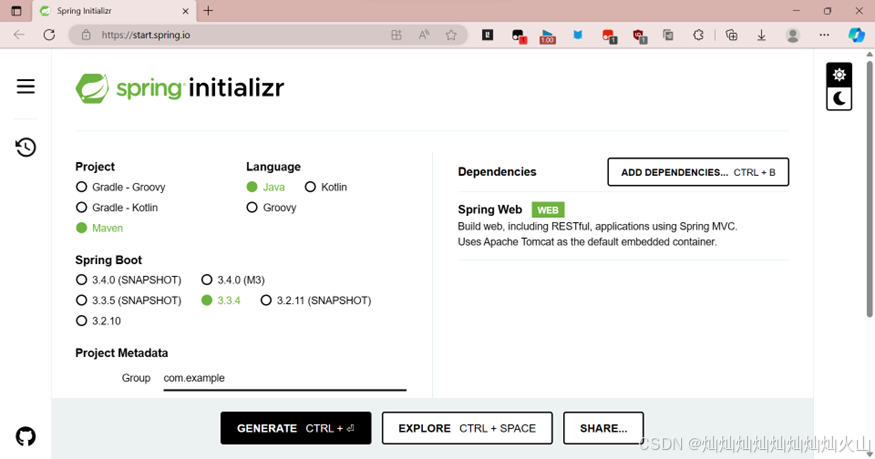The width and height of the screenshot is (875, 459).
Task: Open the red shield extension
Action: [640, 36]
